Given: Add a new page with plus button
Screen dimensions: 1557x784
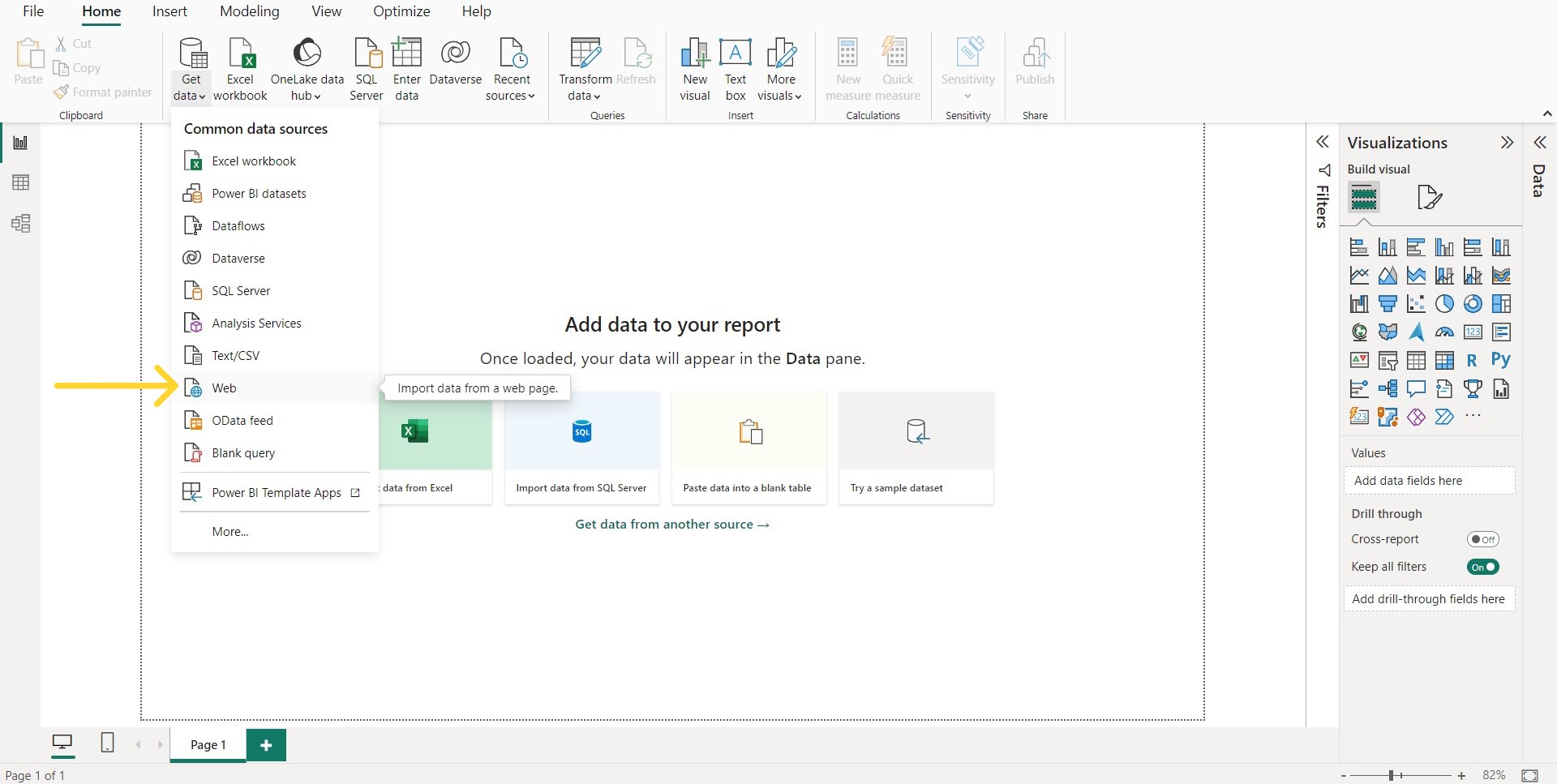Looking at the screenshot, I should pos(266,745).
